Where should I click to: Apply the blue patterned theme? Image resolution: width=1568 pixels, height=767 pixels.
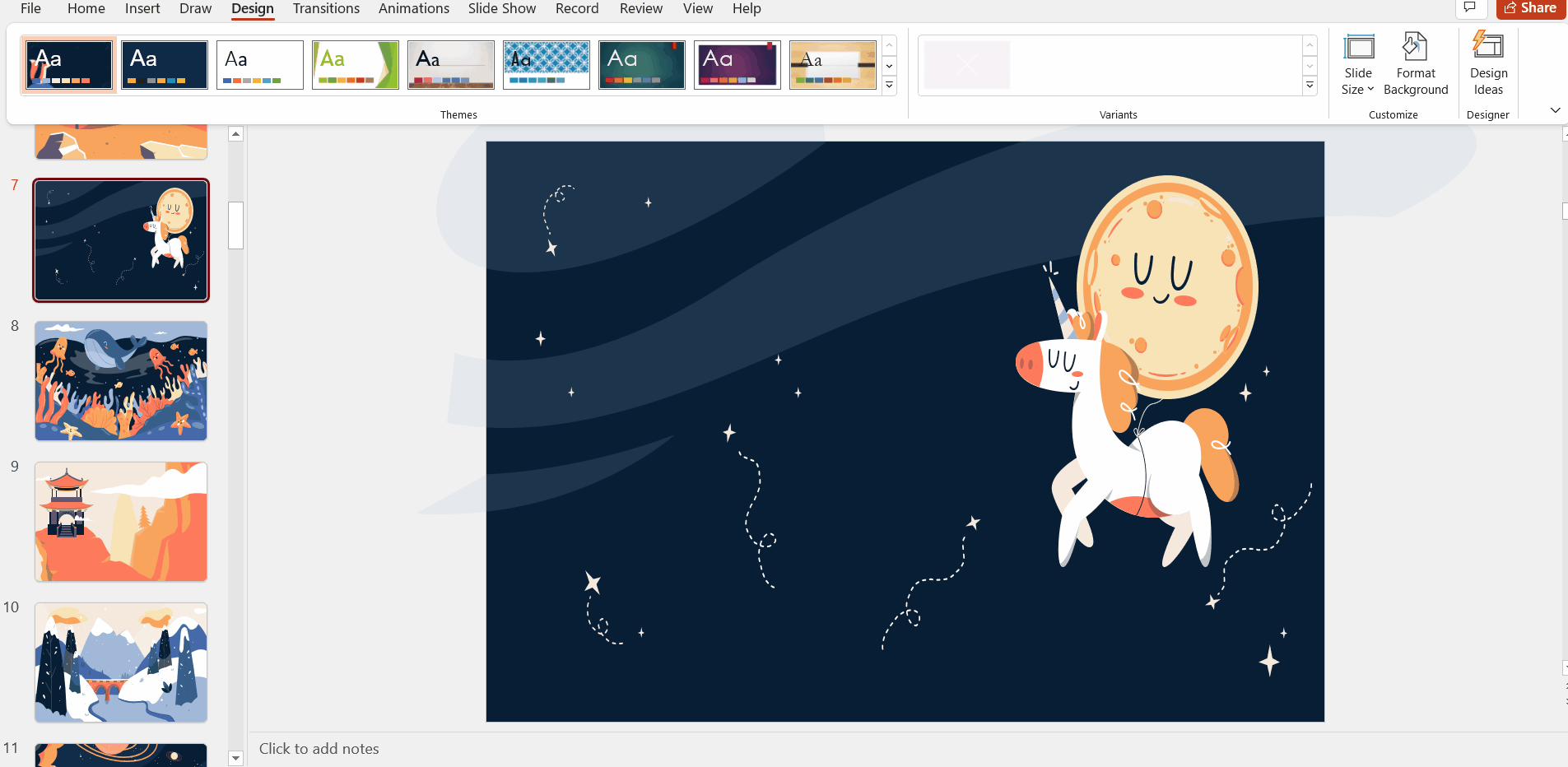(x=547, y=65)
